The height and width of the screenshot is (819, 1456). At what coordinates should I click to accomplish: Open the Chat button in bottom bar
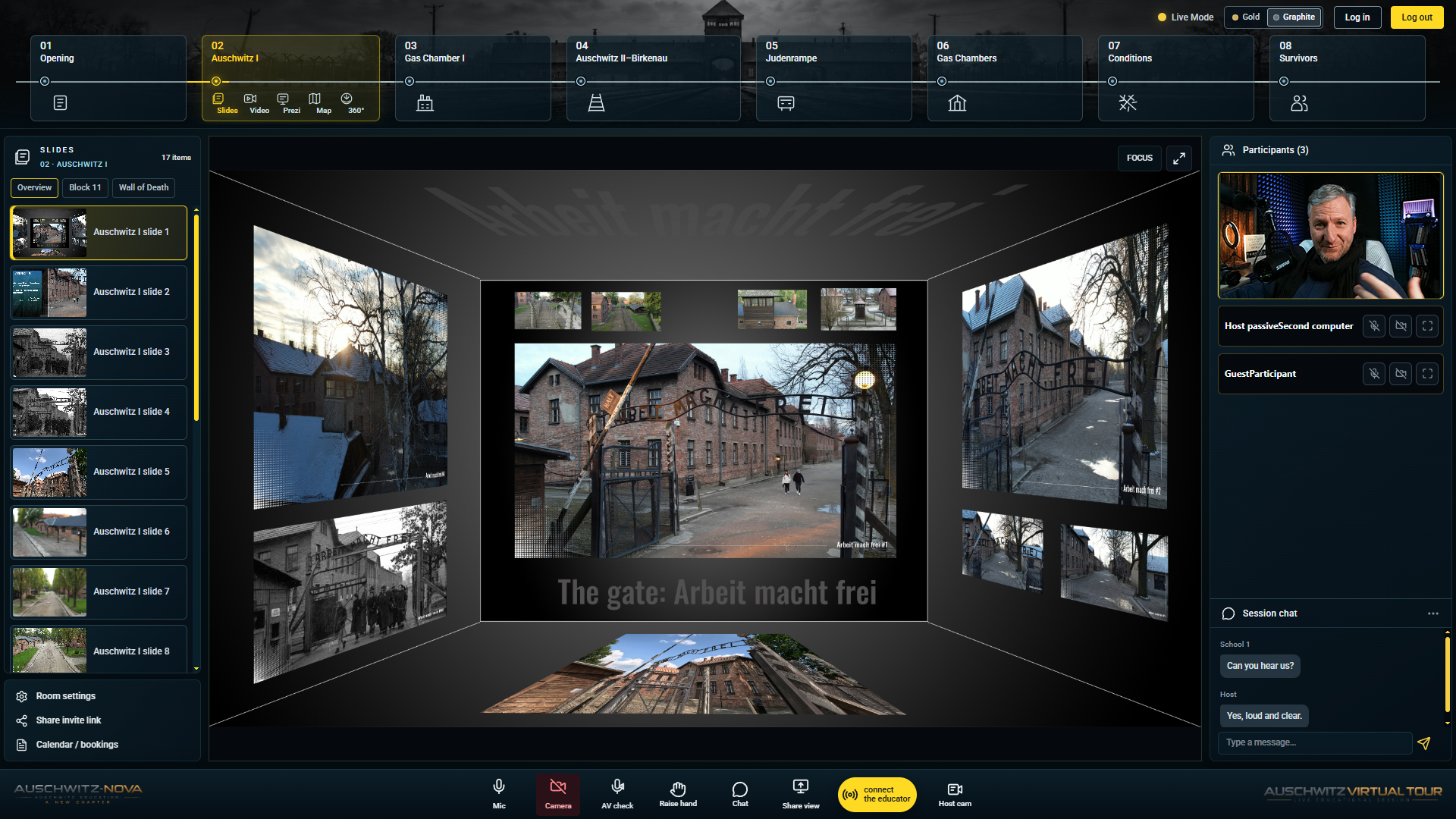pos(740,794)
